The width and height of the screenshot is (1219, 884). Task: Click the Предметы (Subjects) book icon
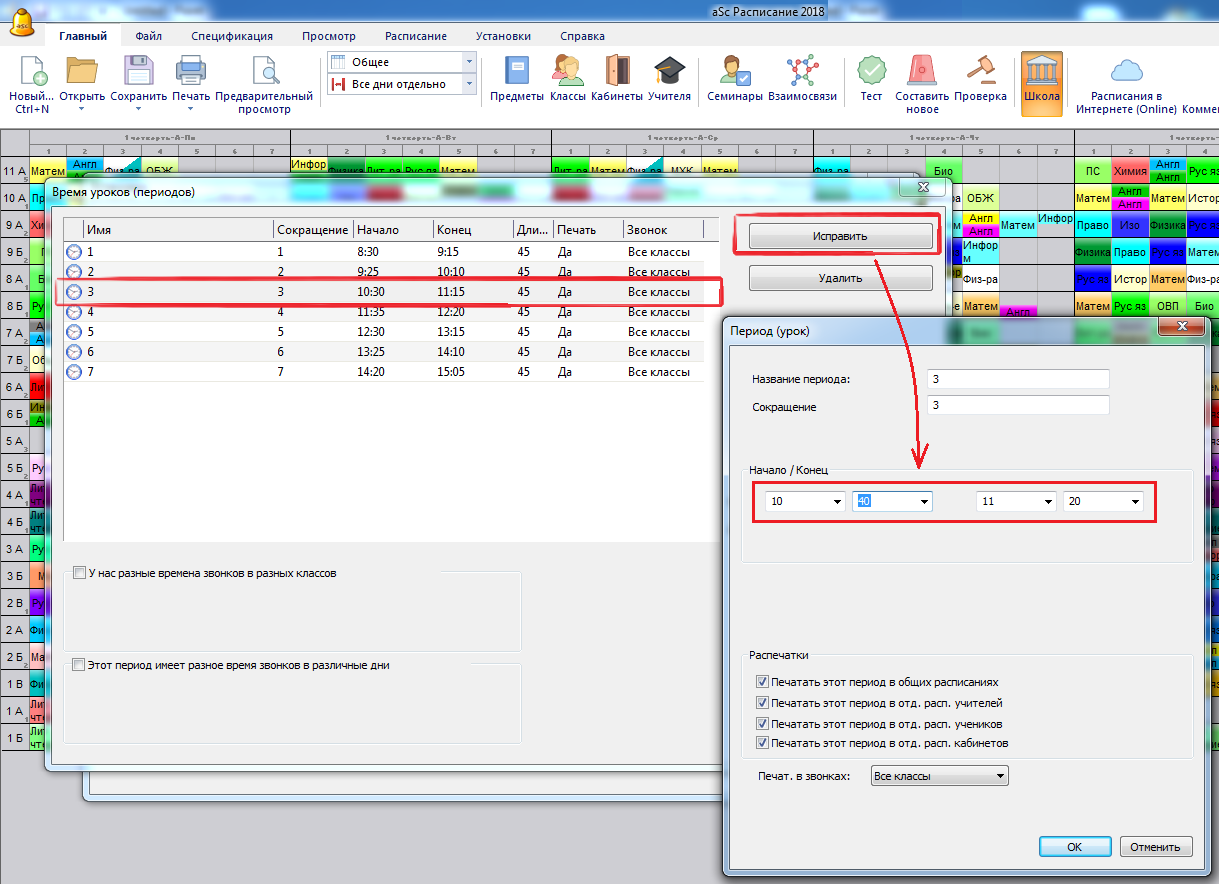coord(516,72)
